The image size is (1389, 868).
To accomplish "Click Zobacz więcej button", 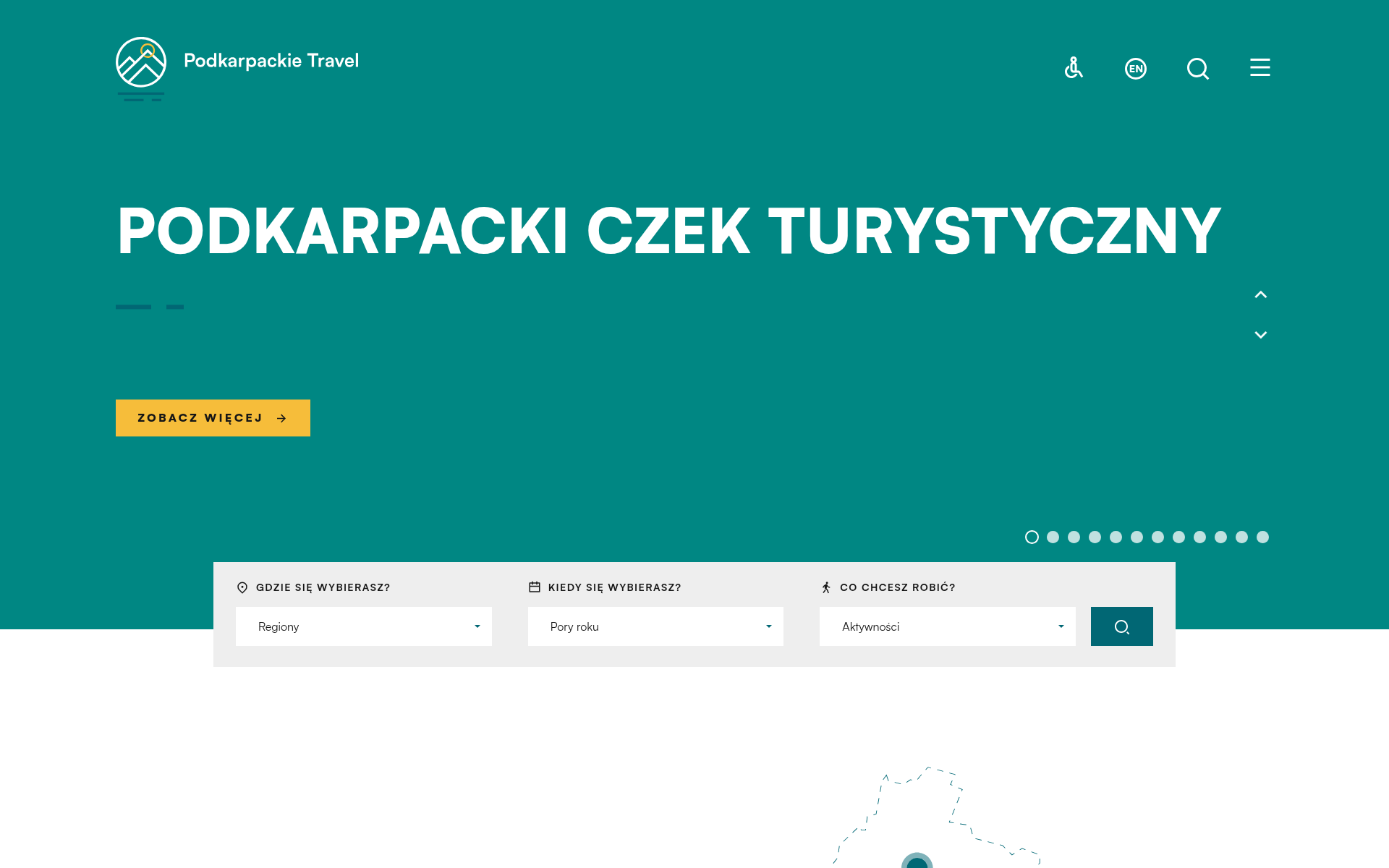I will 213,418.
